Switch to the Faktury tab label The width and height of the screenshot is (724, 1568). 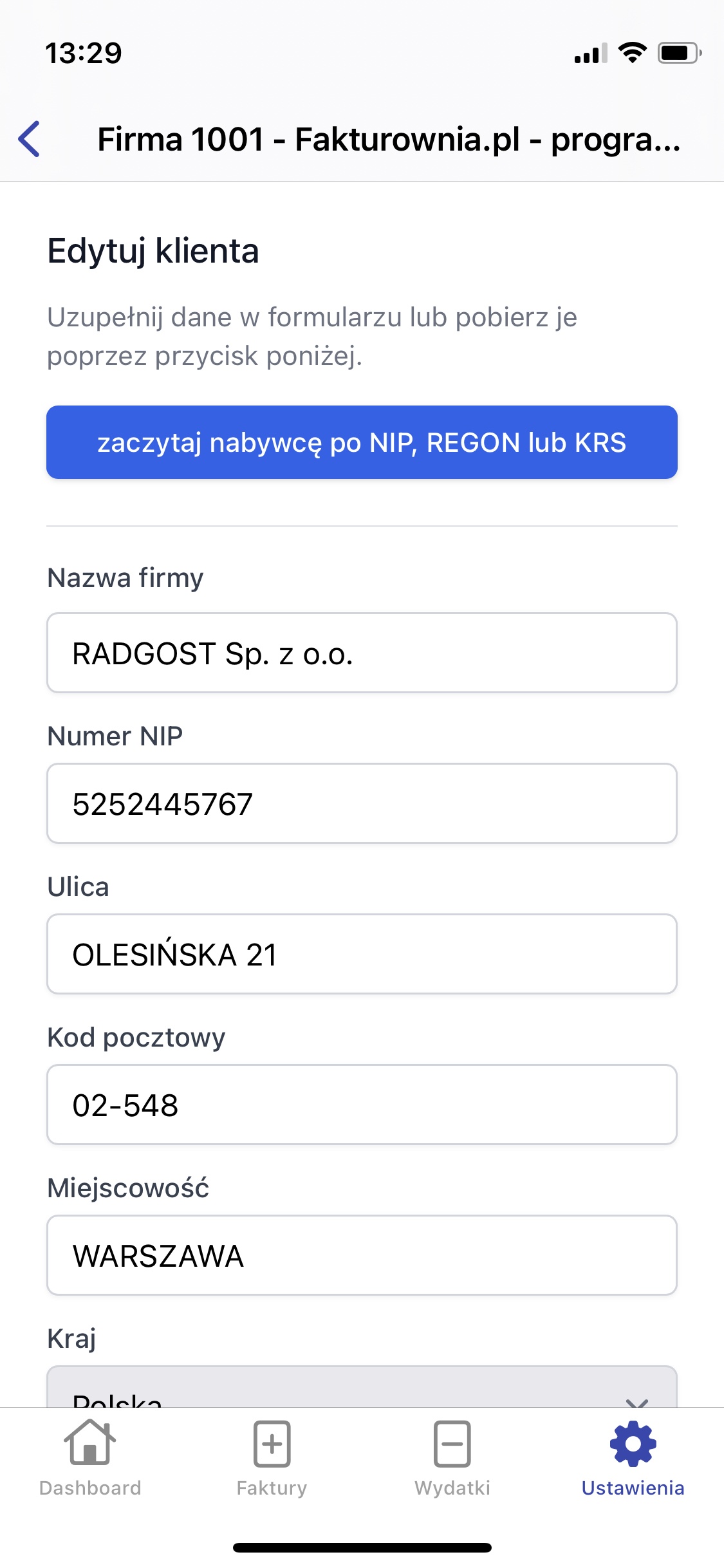pyautogui.click(x=272, y=1488)
